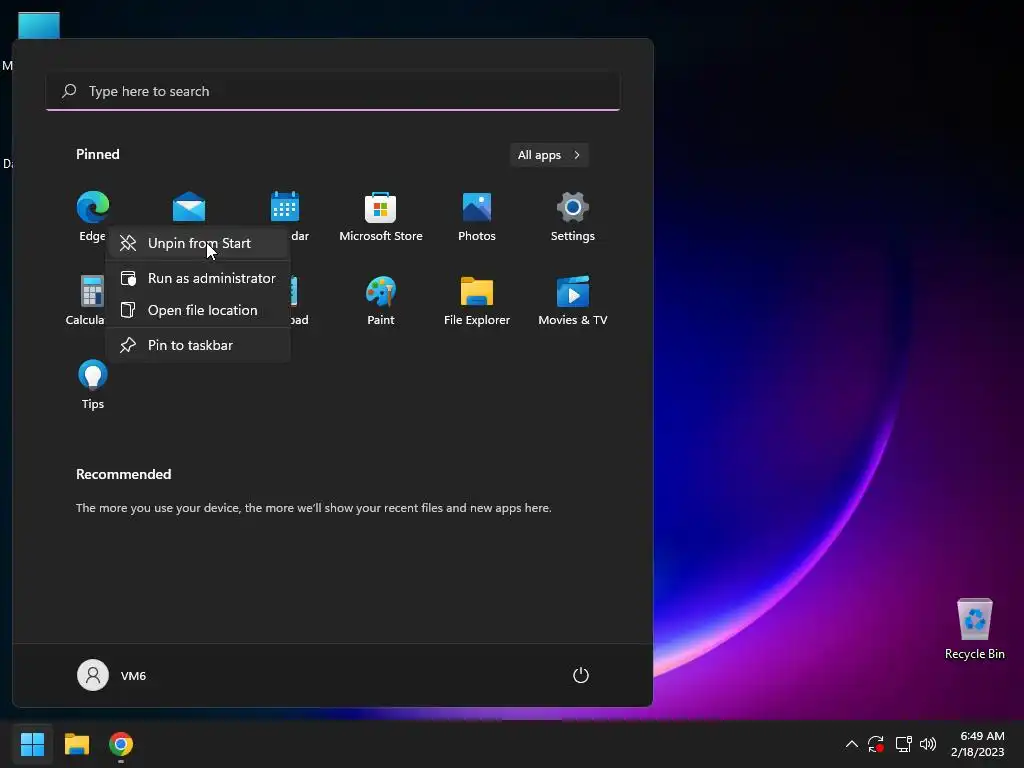Image resolution: width=1024 pixels, height=768 pixels.
Task: Click the Windows Start button on taskbar
Action: [32, 744]
